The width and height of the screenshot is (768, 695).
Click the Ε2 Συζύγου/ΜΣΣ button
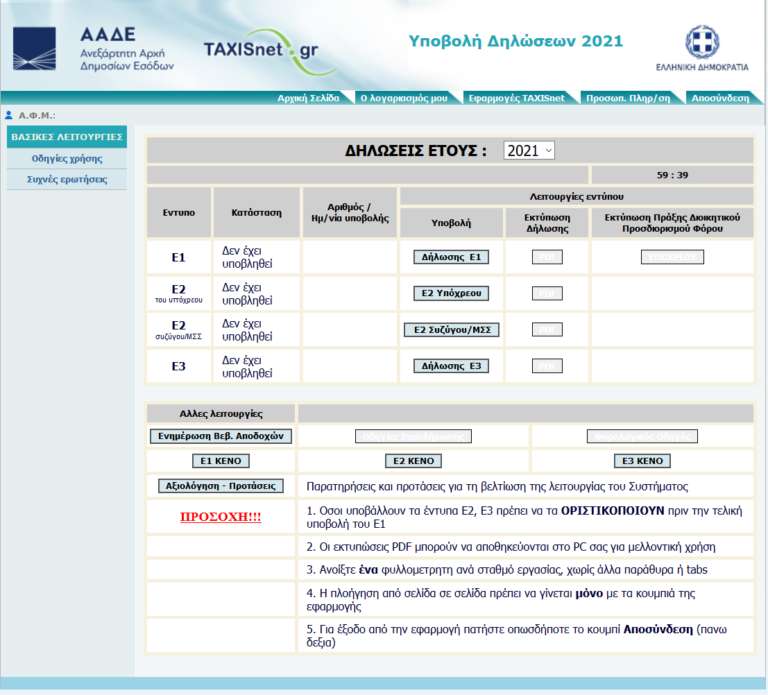[452, 330]
